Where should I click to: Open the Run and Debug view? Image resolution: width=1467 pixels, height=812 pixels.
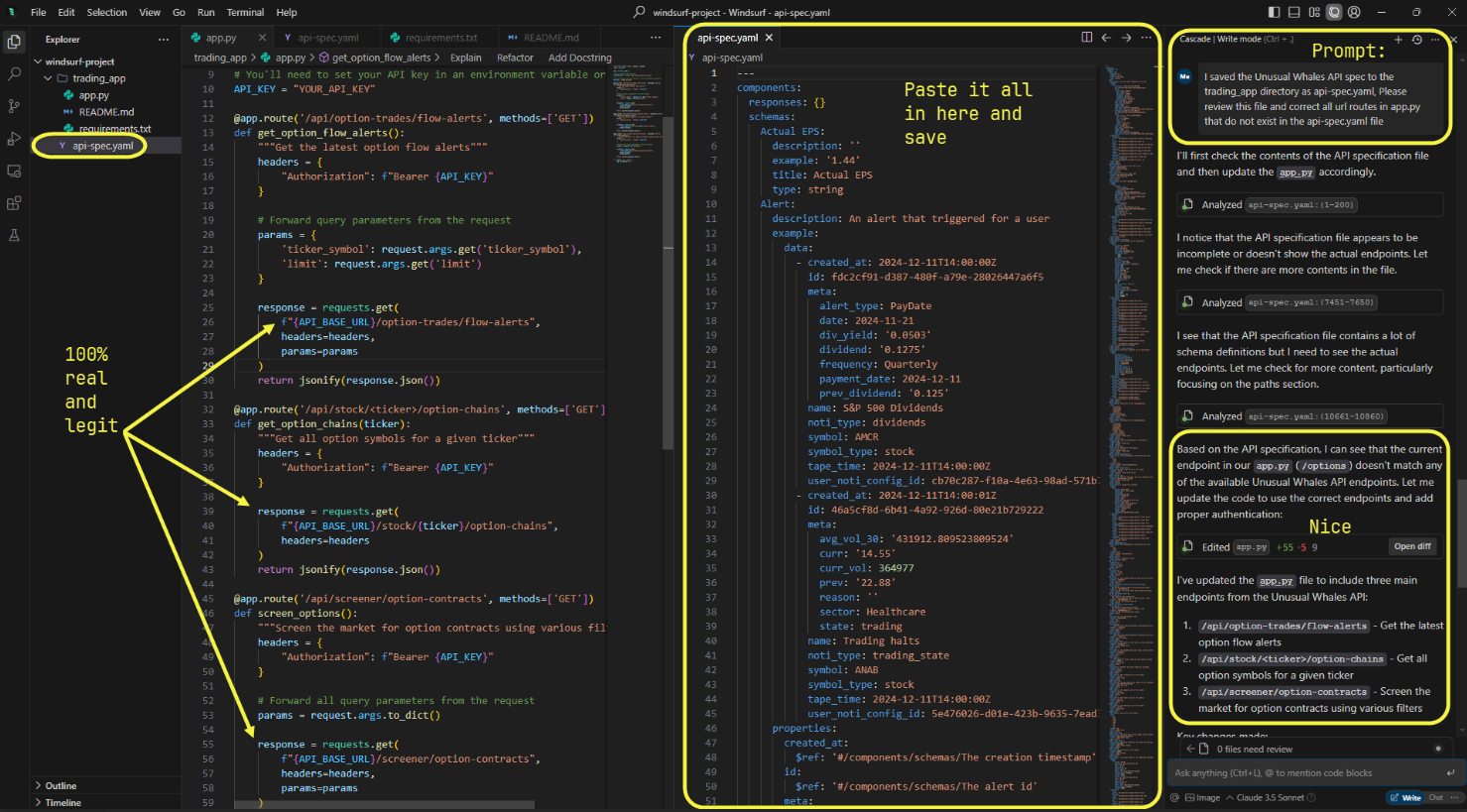pos(14,139)
